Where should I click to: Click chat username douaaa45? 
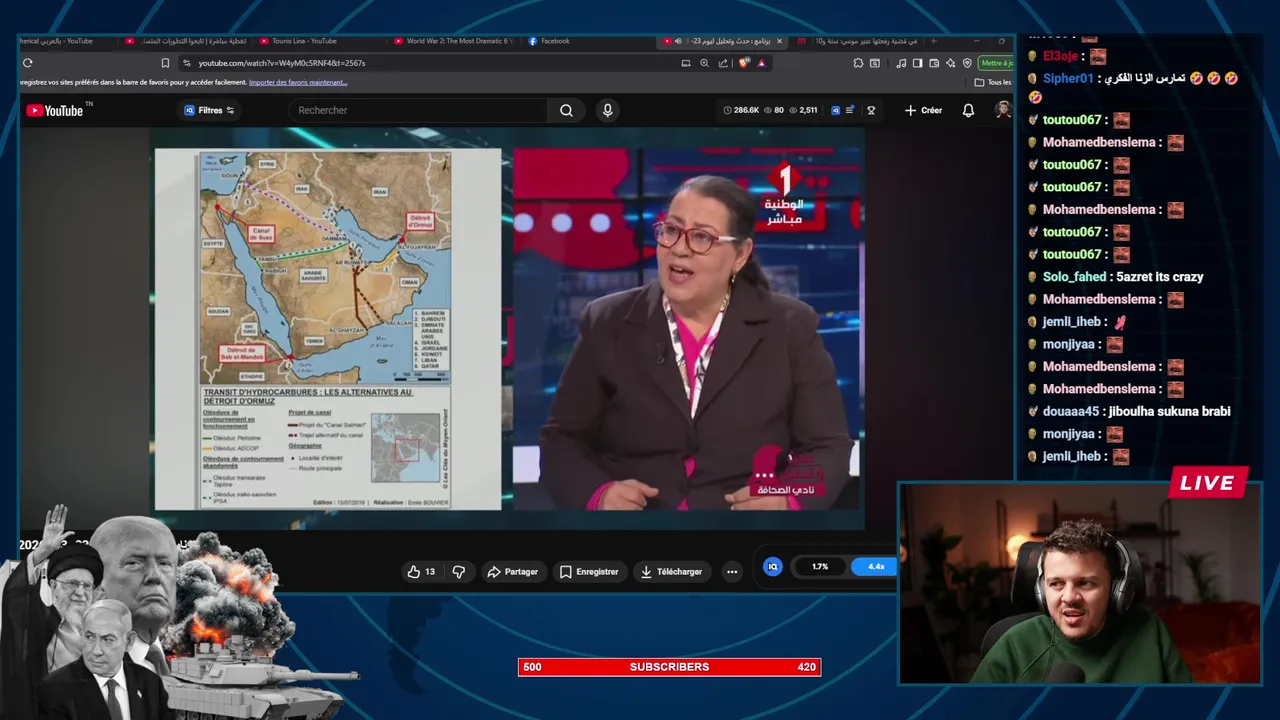click(x=1071, y=411)
